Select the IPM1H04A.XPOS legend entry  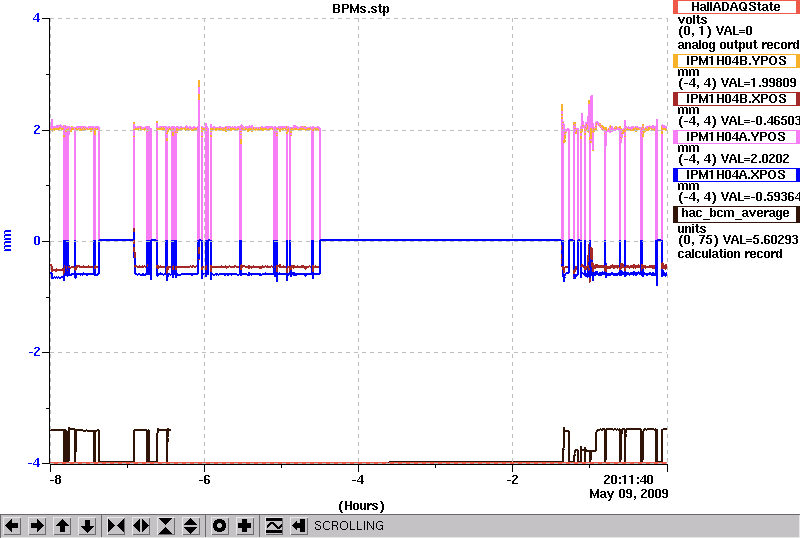[736, 175]
